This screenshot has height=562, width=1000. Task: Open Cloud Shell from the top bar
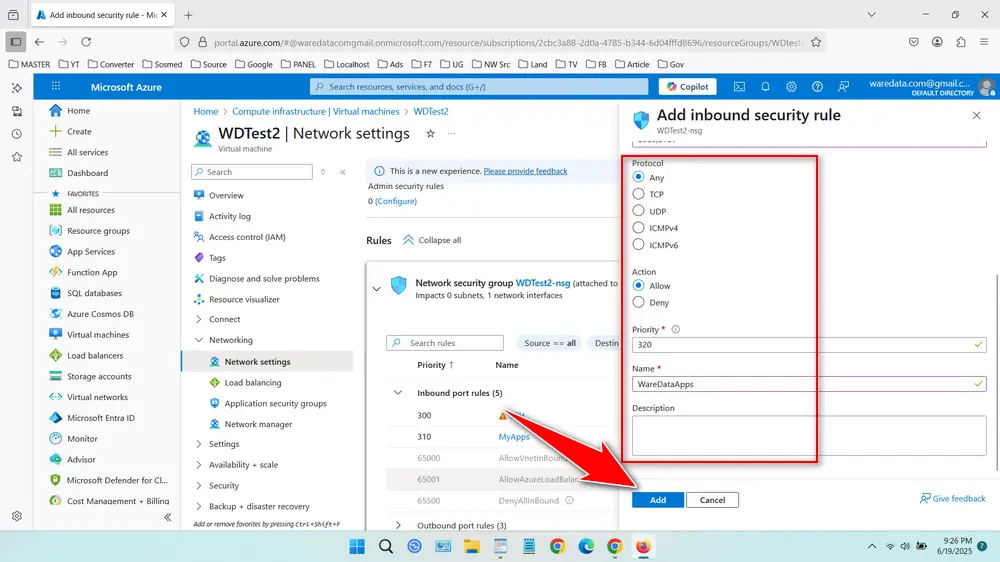click(x=739, y=87)
